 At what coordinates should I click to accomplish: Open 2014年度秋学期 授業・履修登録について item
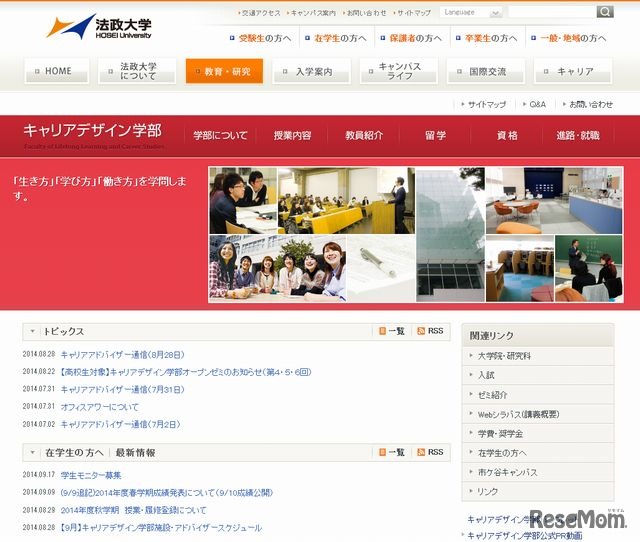click(133, 510)
